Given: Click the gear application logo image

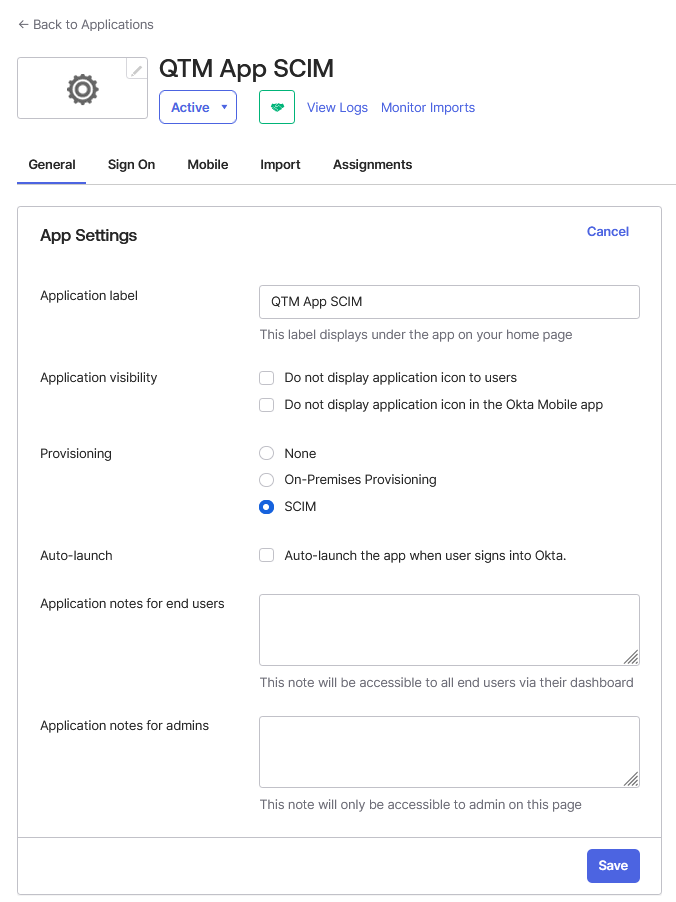Looking at the screenshot, I should (82, 88).
